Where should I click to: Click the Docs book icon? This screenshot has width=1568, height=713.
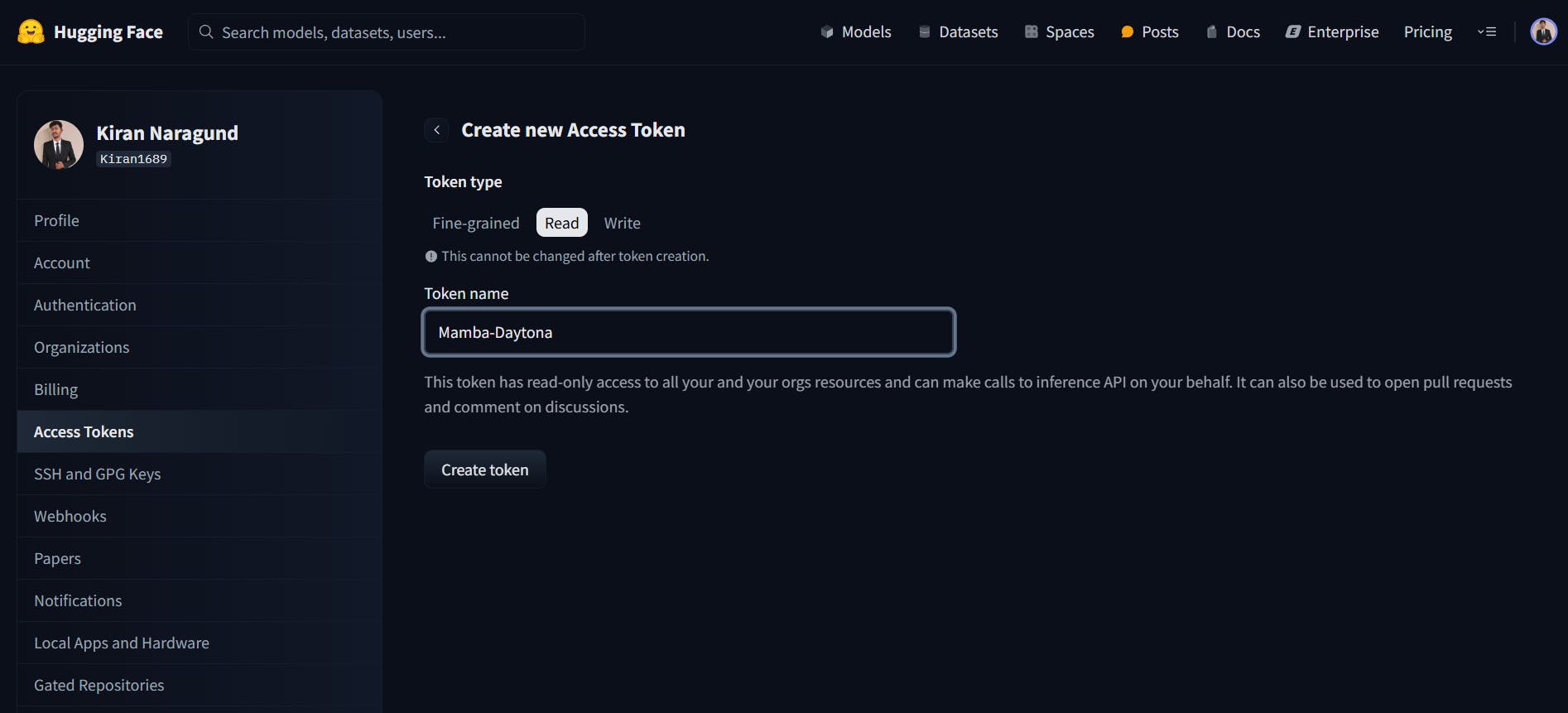coord(1212,32)
